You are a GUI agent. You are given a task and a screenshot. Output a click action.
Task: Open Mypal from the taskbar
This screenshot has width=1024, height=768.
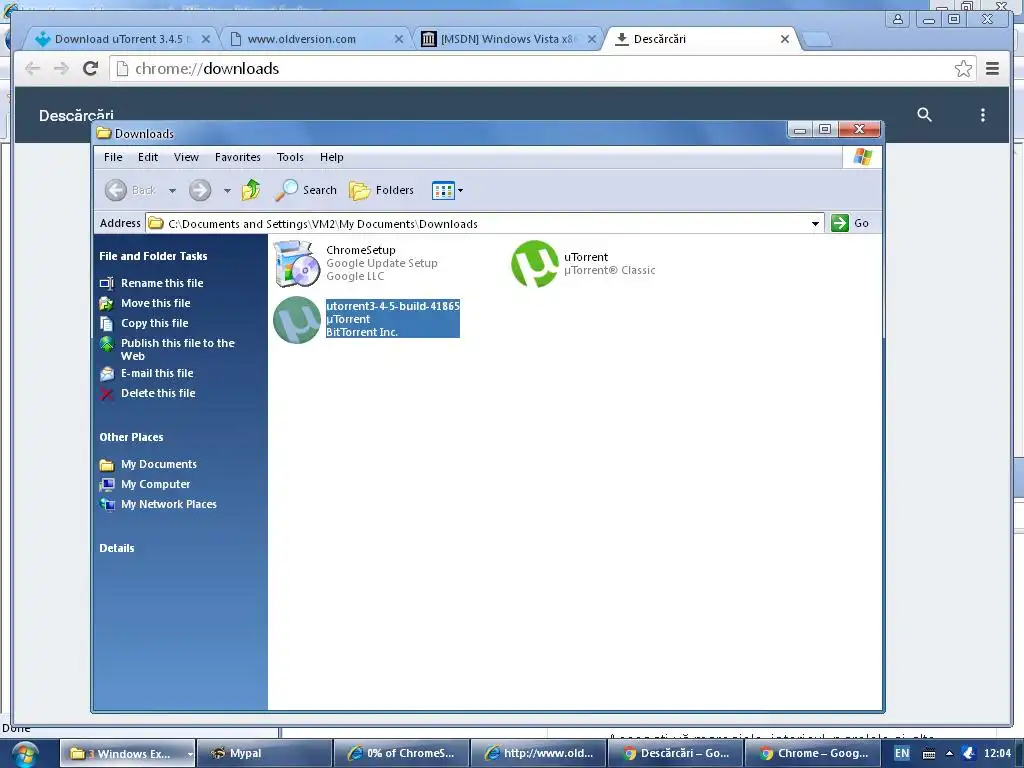click(264, 753)
